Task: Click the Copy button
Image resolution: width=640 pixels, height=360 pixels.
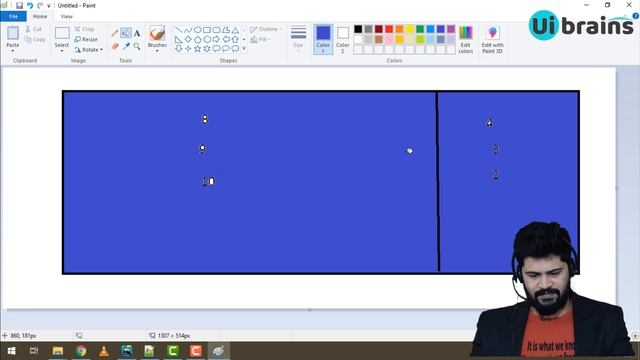Action: point(35,40)
